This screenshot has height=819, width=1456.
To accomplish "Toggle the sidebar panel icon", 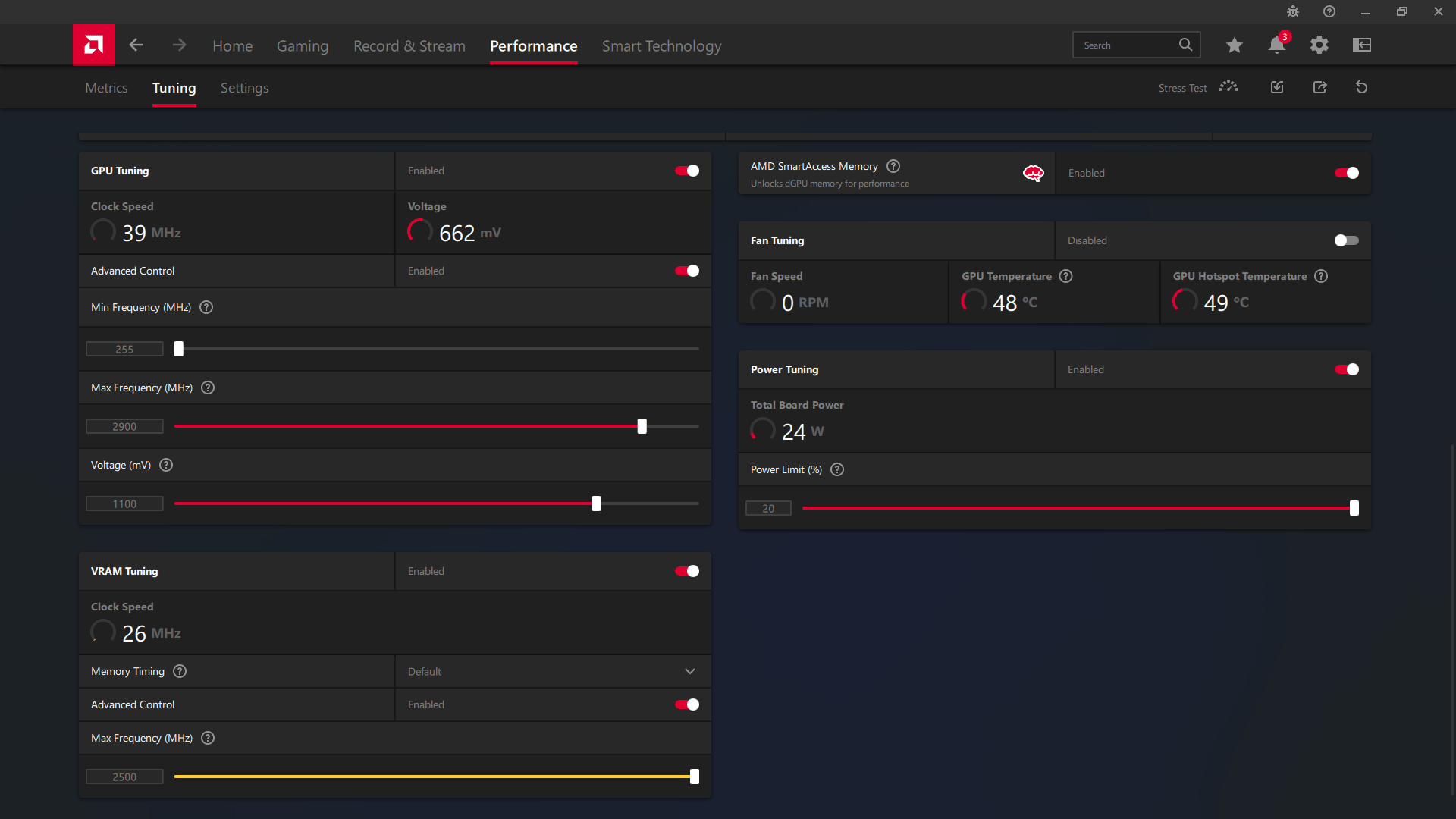I will coord(1362,45).
